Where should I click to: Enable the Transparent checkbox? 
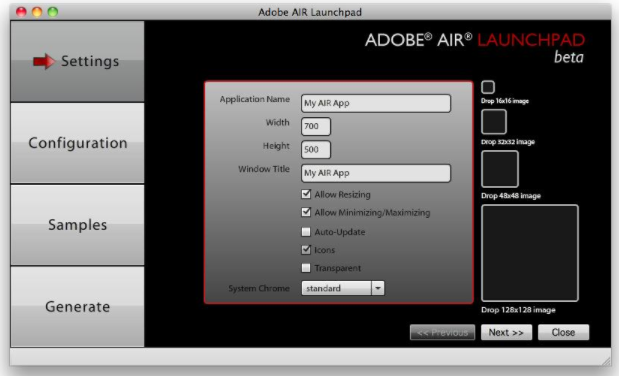point(306,268)
